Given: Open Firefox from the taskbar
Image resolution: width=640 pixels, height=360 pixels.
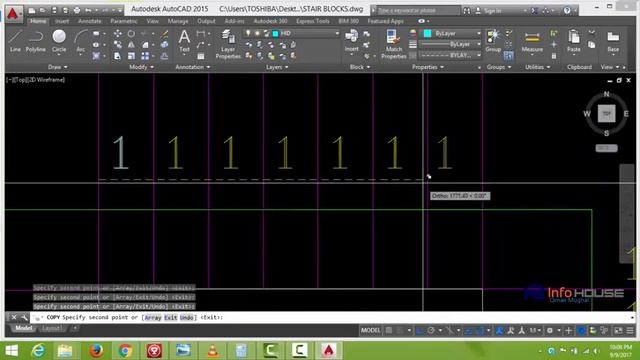Looking at the screenshot, I should pos(96,350).
